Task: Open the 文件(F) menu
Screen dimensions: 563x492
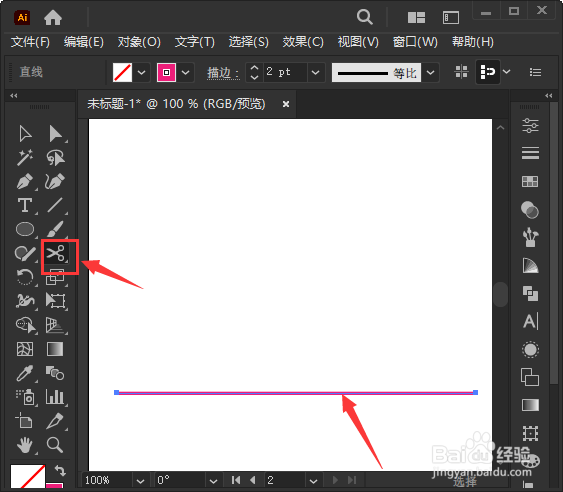Action: pyautogui.click(x=30, y=42)
